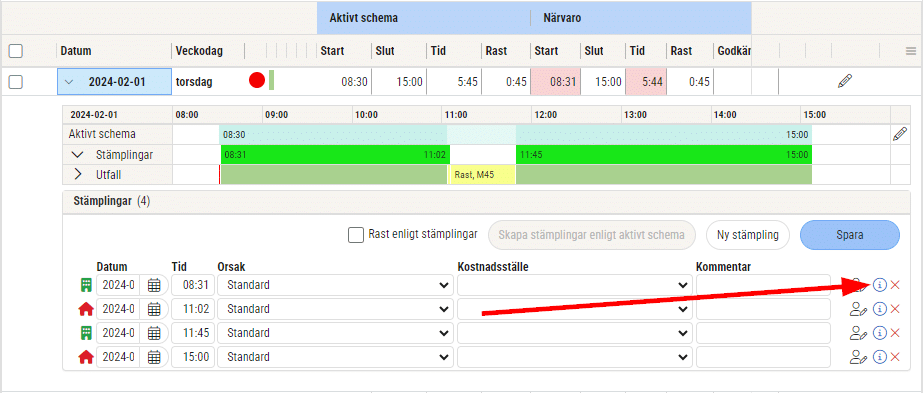Click the Kommentar field for the 11:45 stamp
The image size is (923, 393).
pos(763,333)
